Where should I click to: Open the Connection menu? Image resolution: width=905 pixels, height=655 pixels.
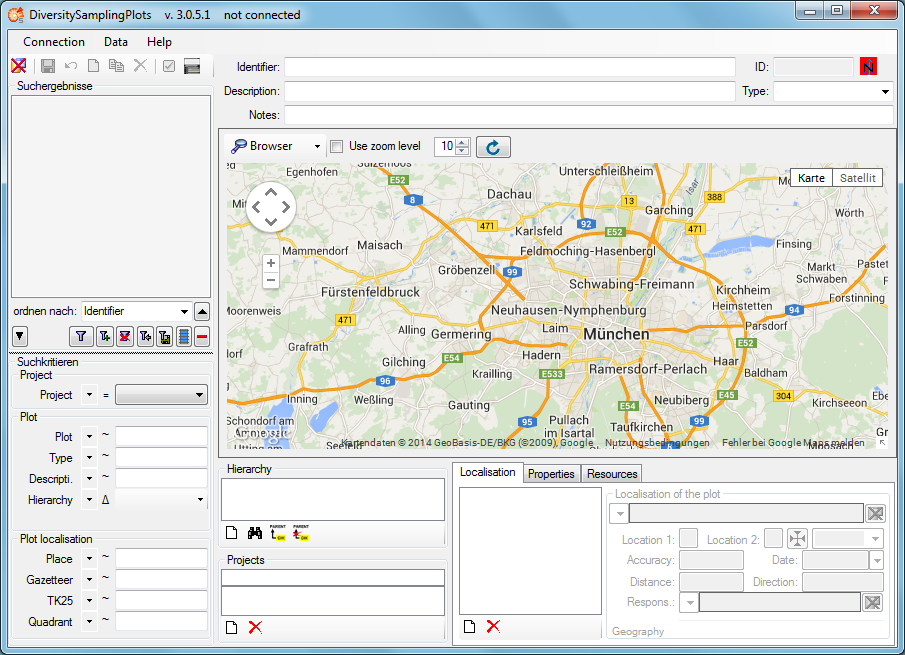[x=54, y=42]
